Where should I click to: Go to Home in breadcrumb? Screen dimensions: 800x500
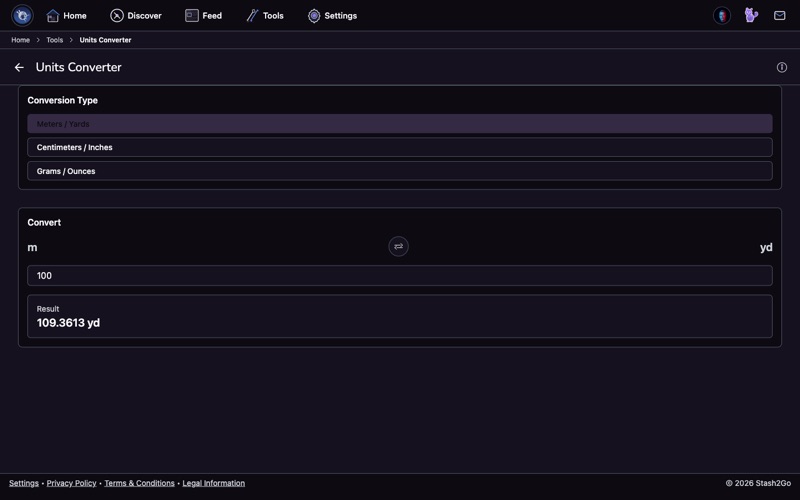point(20,40)
